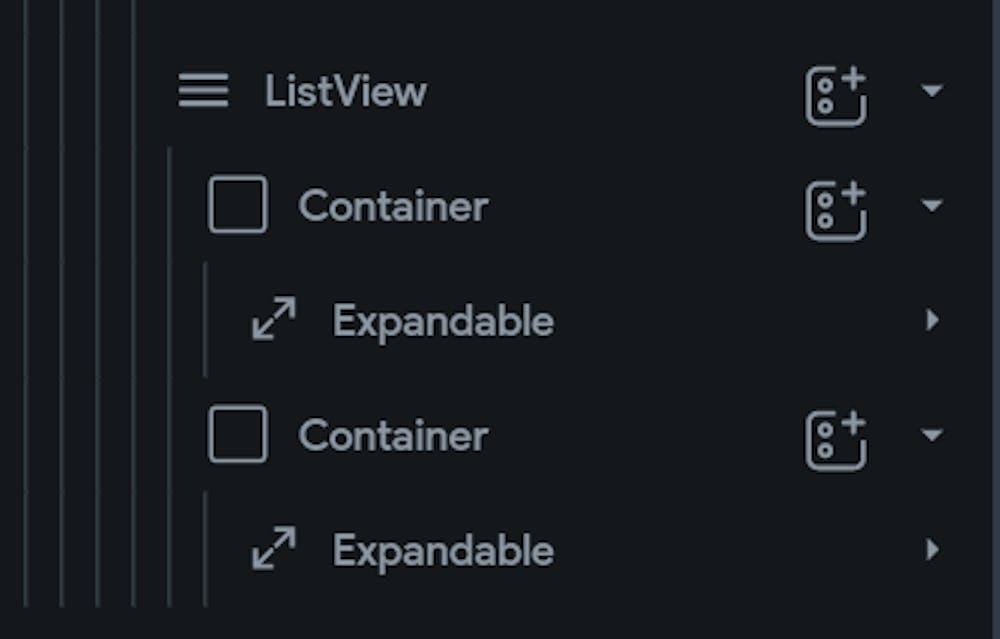The height and width of the screenshot is (639, 1000).
Task: Expand the second Expandable's right chevron
Action: [x=932, y=550]
